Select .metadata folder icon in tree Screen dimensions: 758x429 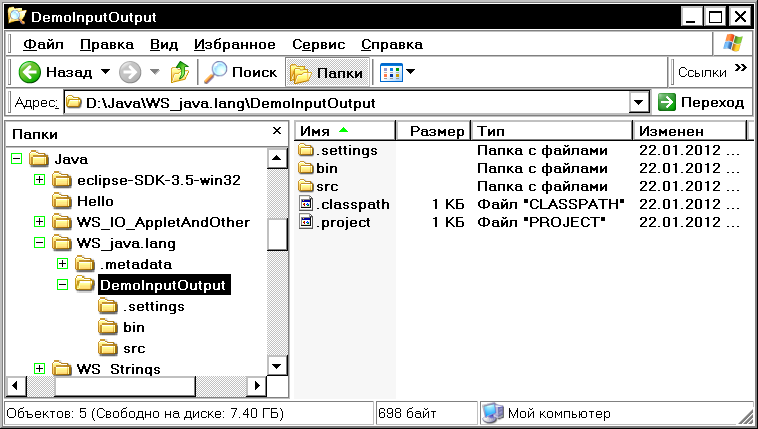pyautogui.click(x=85, y=264)
